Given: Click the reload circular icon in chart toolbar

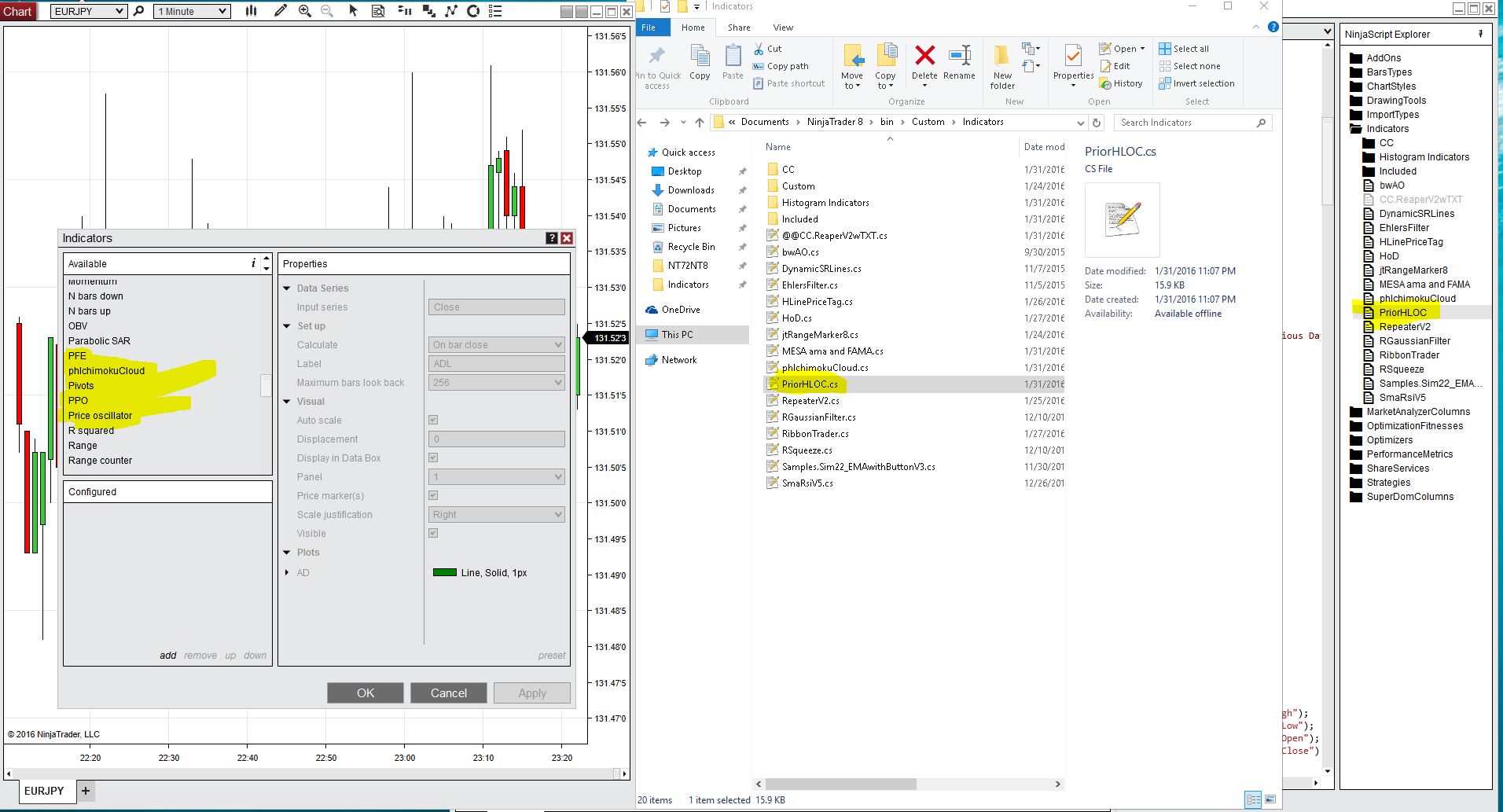Looking at the screenshot, I should pyautogui.click(x=473, y=11).
